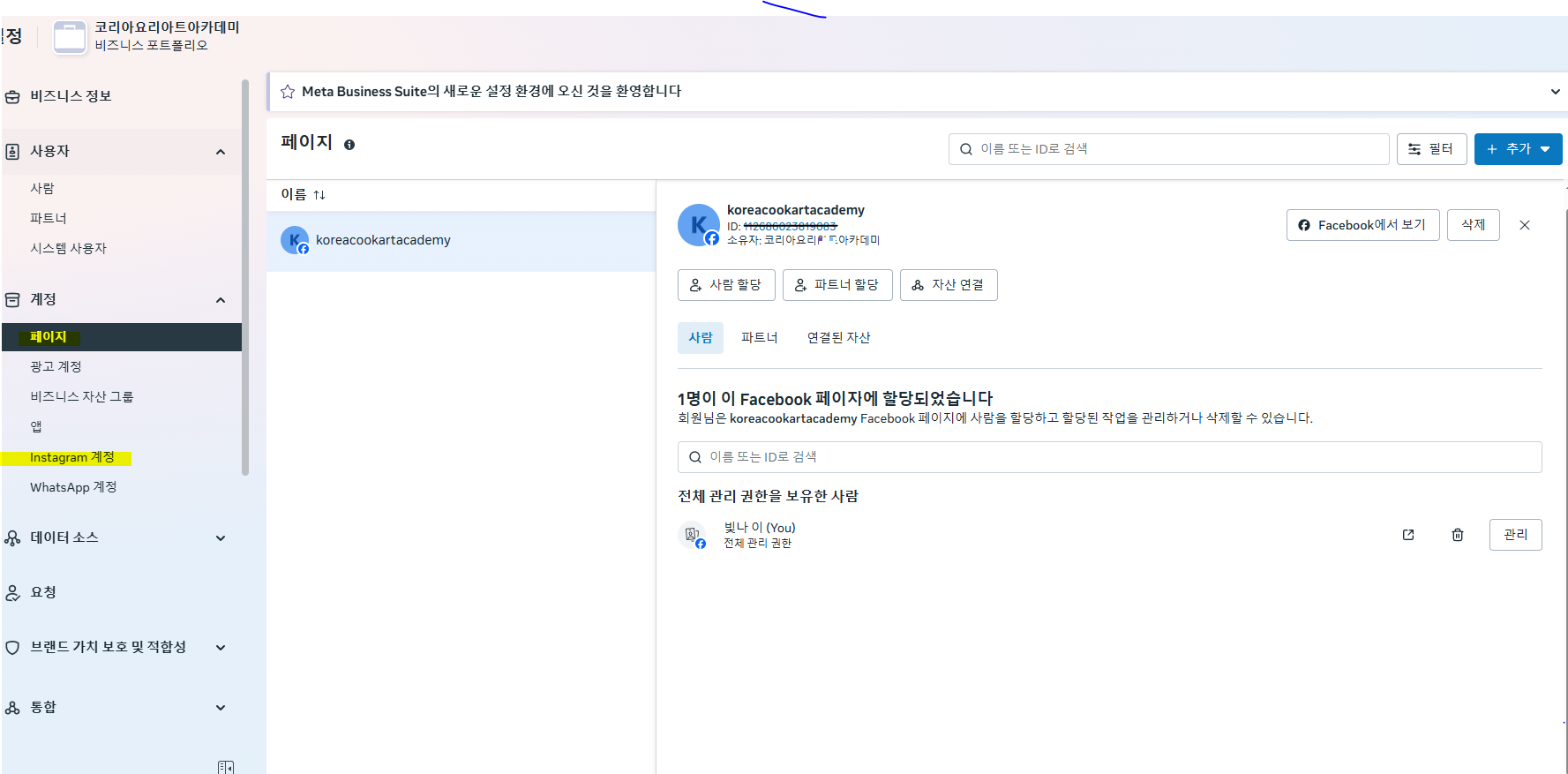Focus the top 이름 또는 ID로 검색 field
Viewport: 1568px width, 774px height.
[1168, 149]
